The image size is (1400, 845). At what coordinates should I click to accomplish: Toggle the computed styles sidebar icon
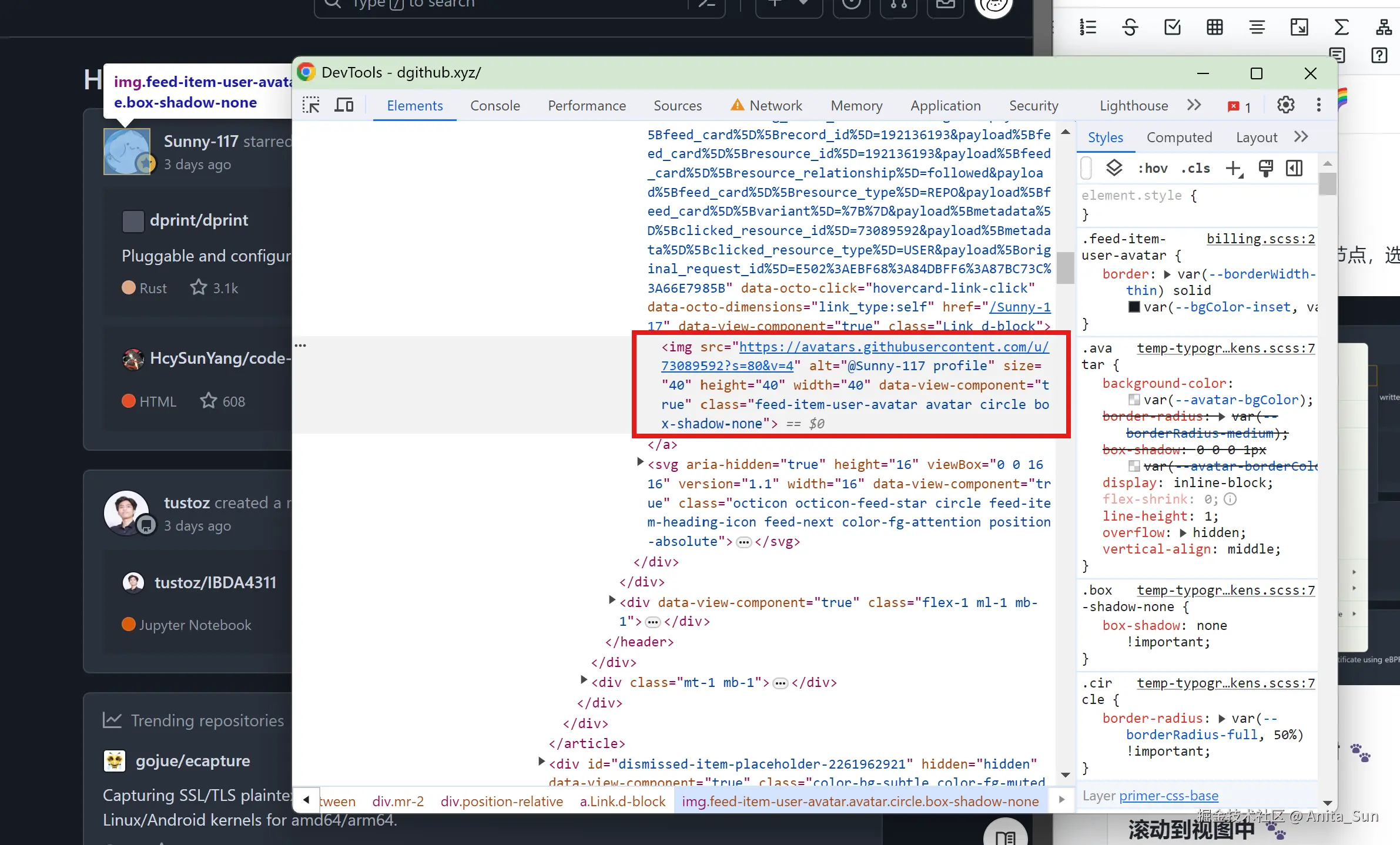[1294, 169]
